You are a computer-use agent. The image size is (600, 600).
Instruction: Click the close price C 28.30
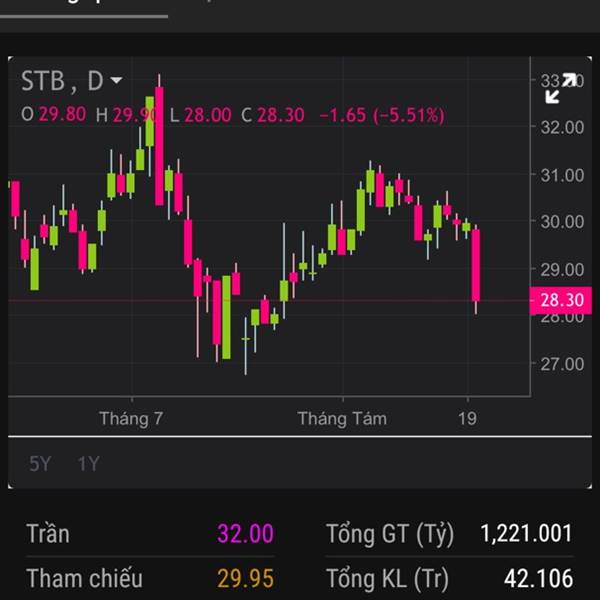(x=273, y=115)
